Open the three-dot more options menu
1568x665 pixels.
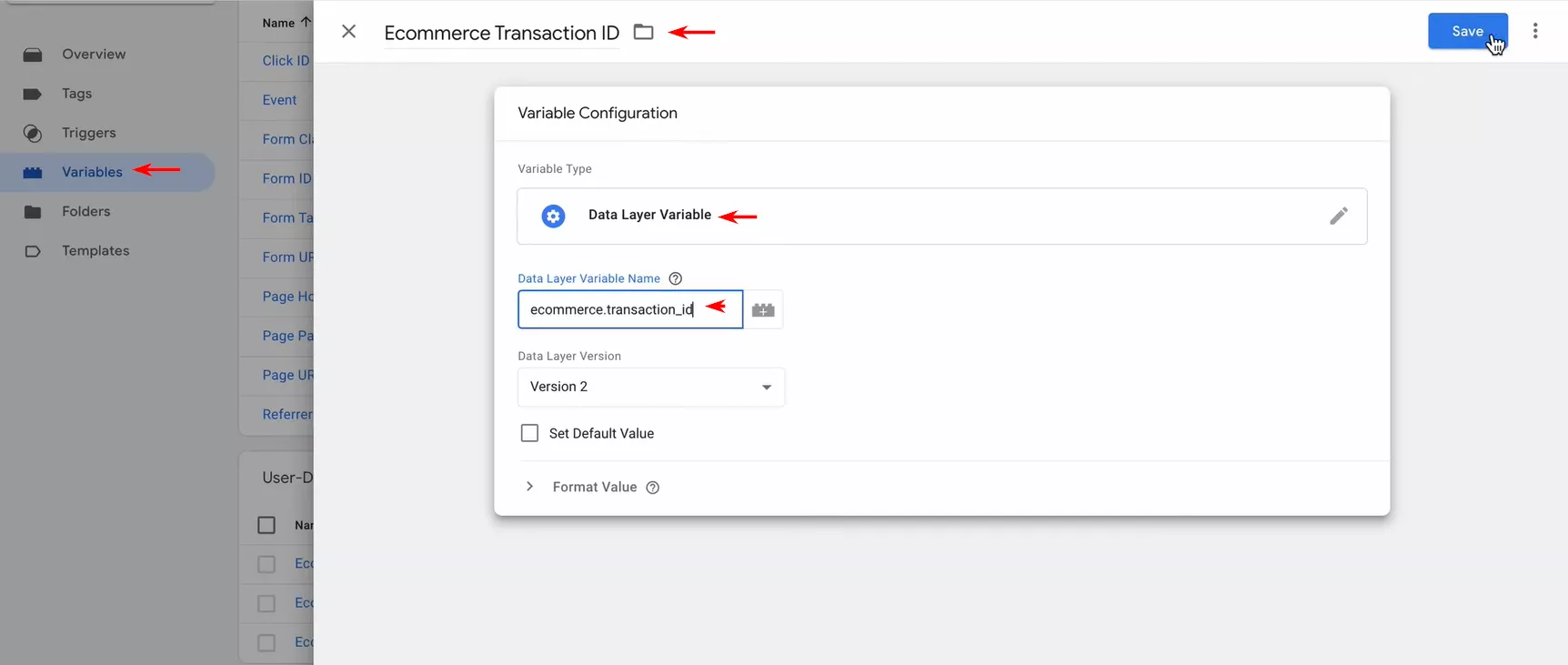tap(1535, 31)
